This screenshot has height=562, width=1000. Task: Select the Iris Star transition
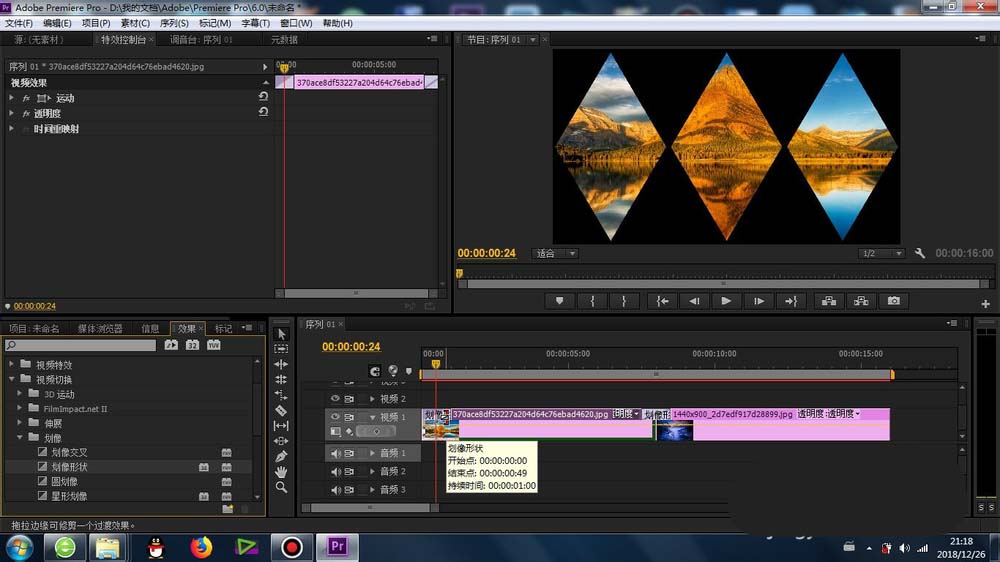[69, 496]
